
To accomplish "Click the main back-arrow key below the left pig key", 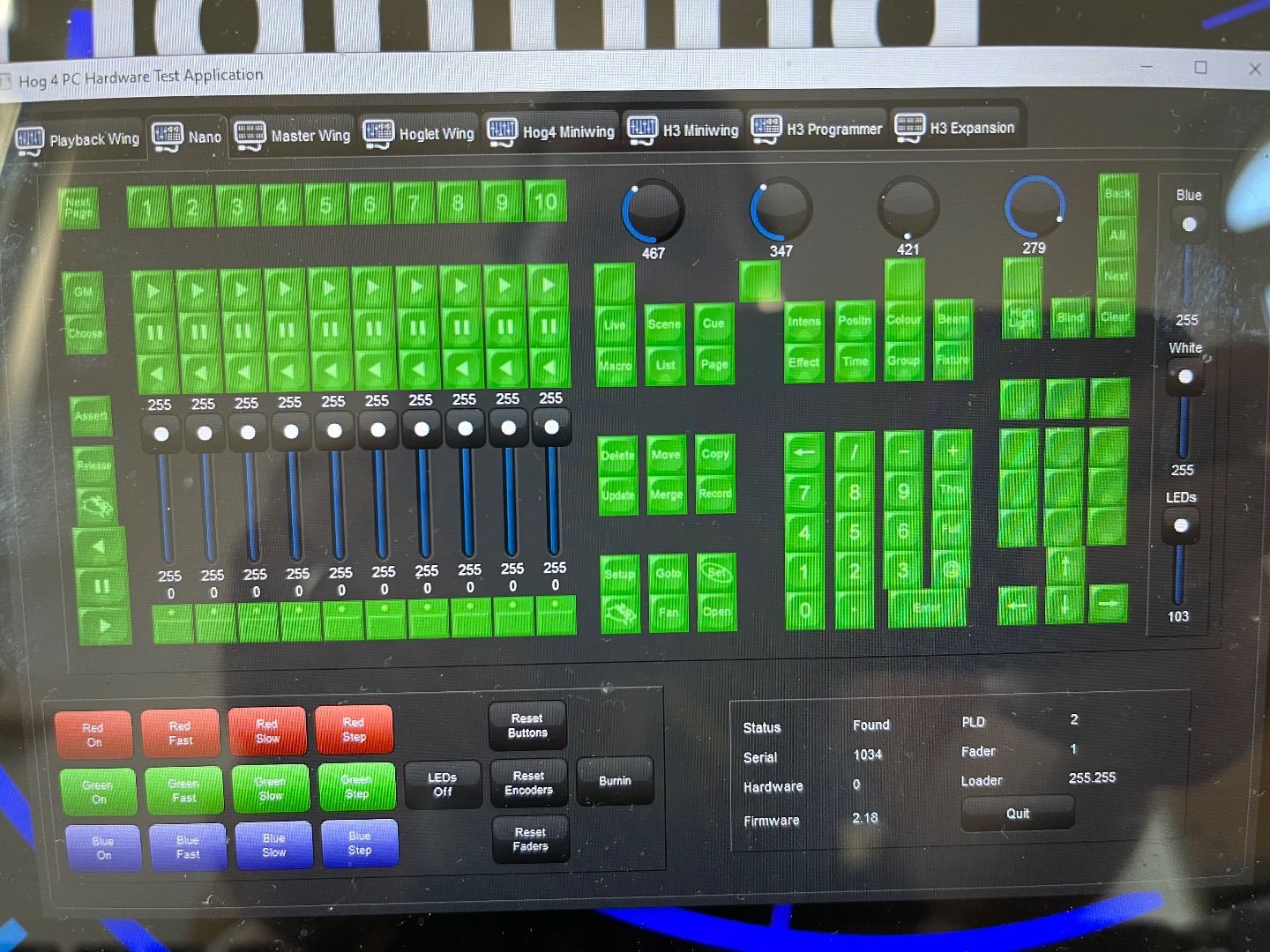I will coord(99,547).
